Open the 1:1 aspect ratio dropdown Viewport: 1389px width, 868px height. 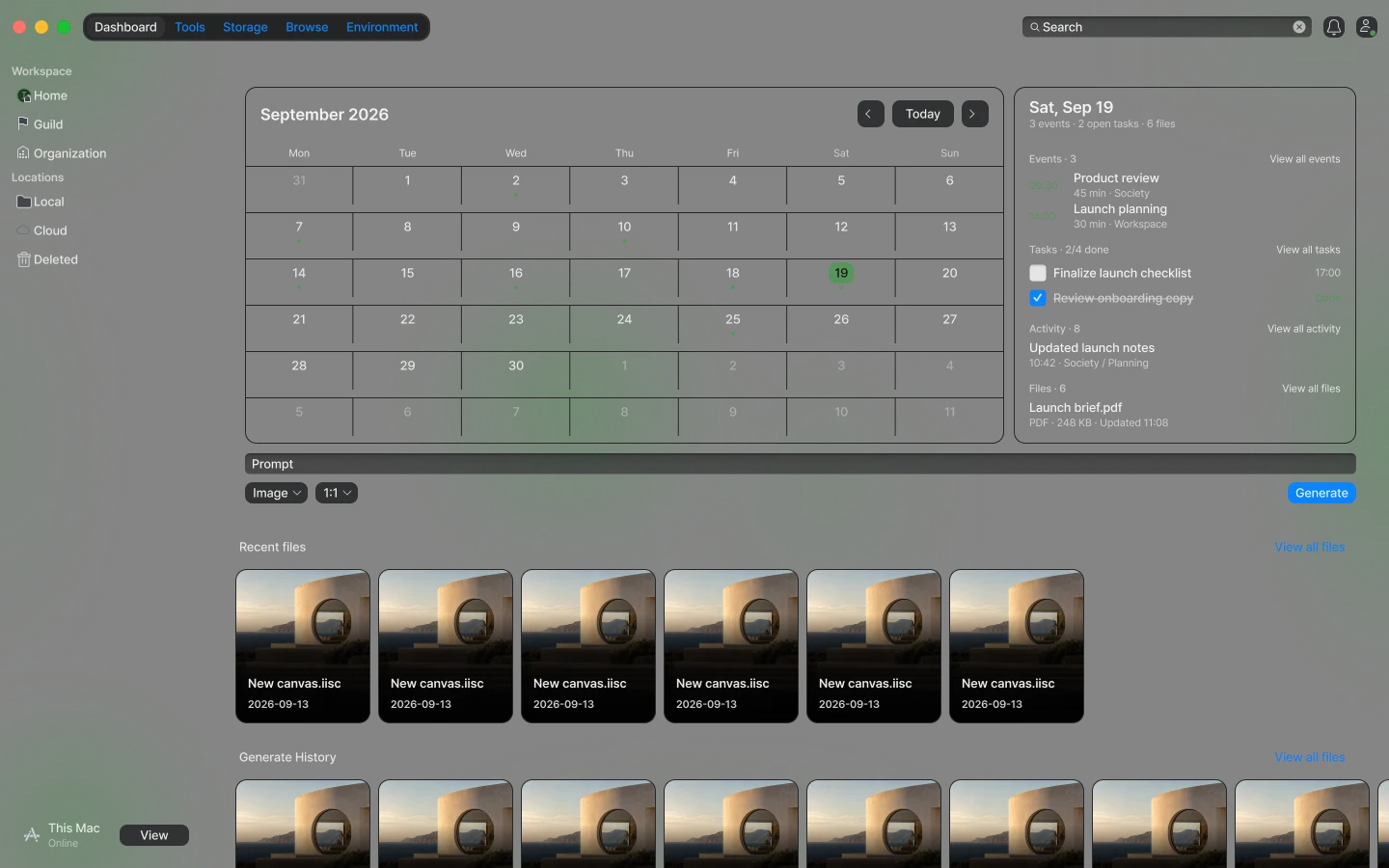point(337,493)
